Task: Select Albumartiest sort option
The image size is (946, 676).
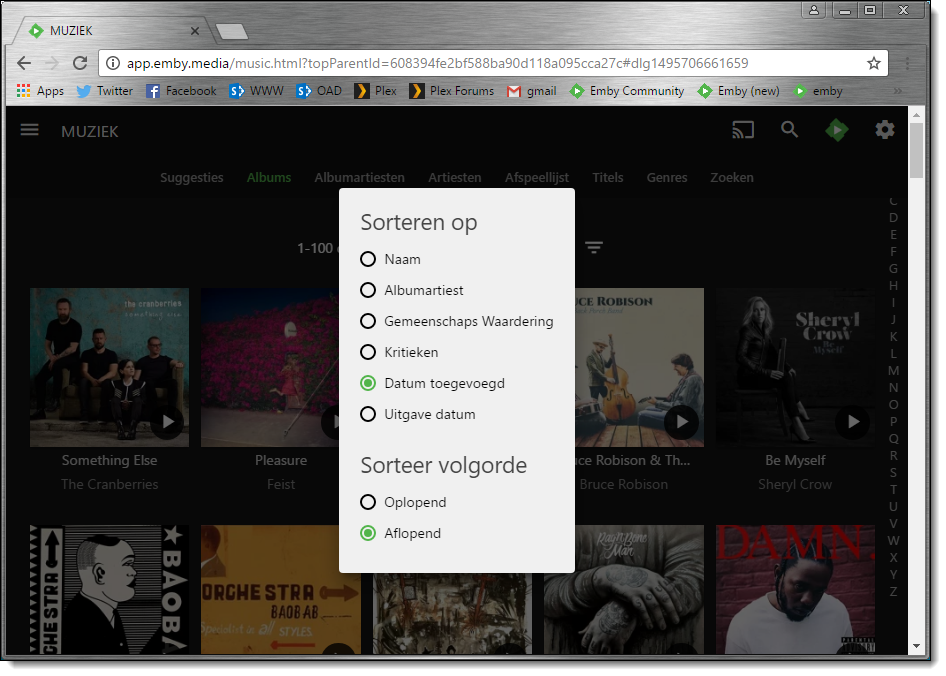Action: pos(411,290)
